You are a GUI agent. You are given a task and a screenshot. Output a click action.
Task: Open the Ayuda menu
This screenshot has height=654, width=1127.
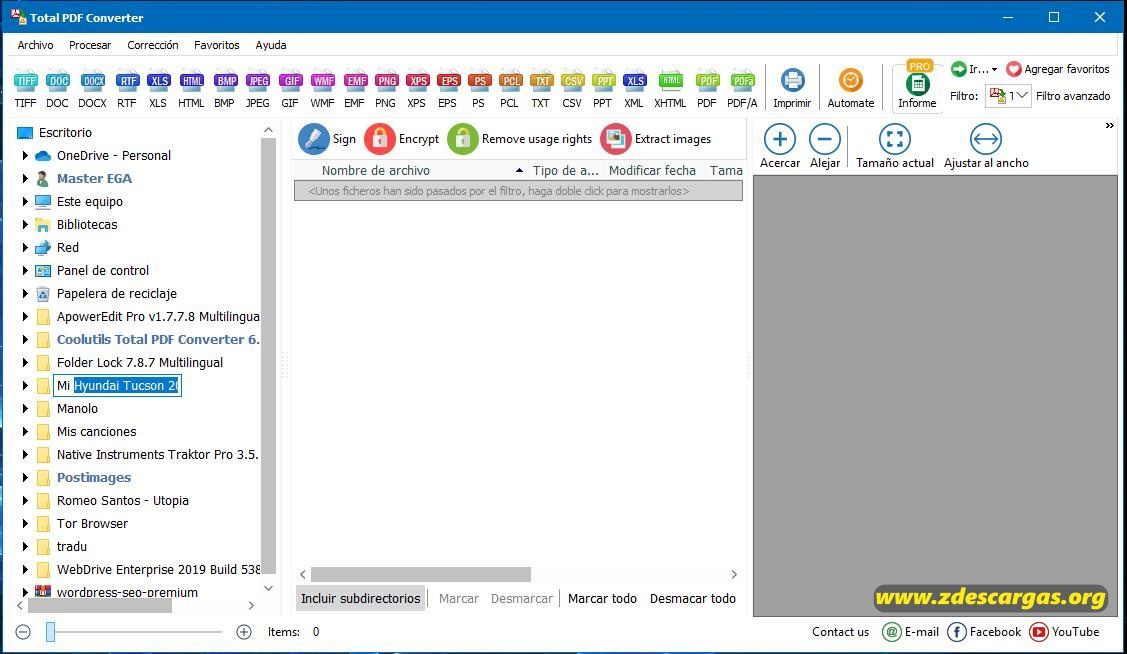[x=271, y=45]
